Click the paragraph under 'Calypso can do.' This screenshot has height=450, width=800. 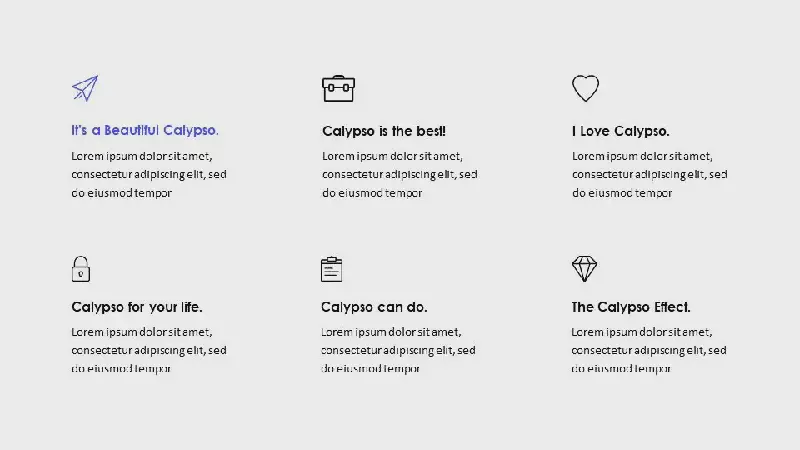point(398,351)
